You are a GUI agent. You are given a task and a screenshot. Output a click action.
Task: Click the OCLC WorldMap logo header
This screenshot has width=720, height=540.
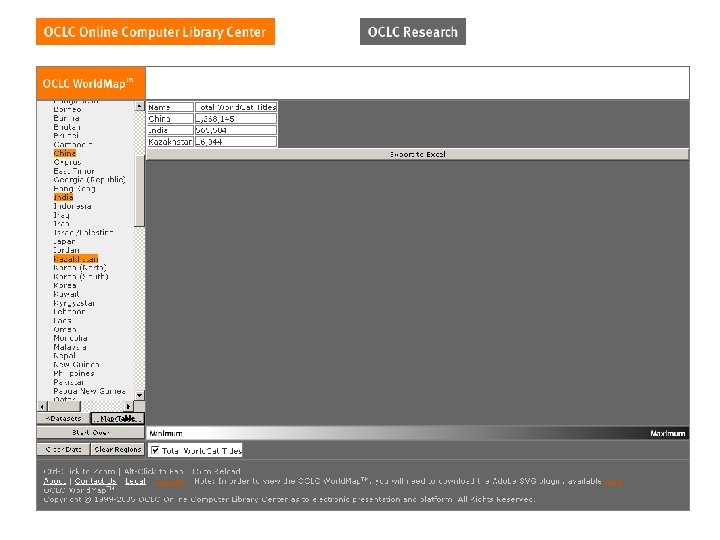coord(90,84)
